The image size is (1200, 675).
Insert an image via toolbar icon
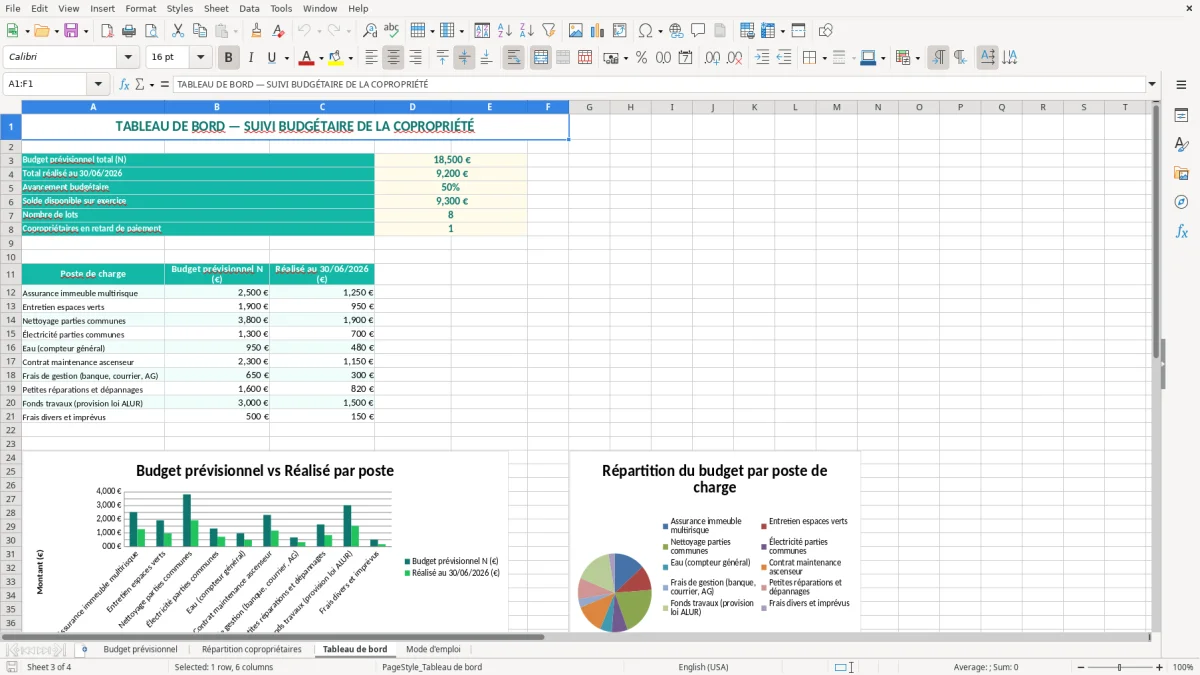point(576,31)
